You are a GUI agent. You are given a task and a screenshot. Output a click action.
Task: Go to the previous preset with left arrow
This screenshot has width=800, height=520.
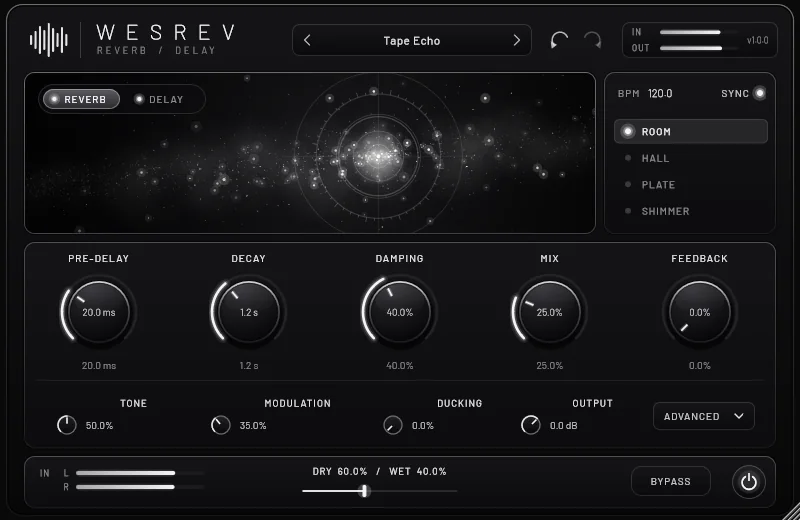307,40
